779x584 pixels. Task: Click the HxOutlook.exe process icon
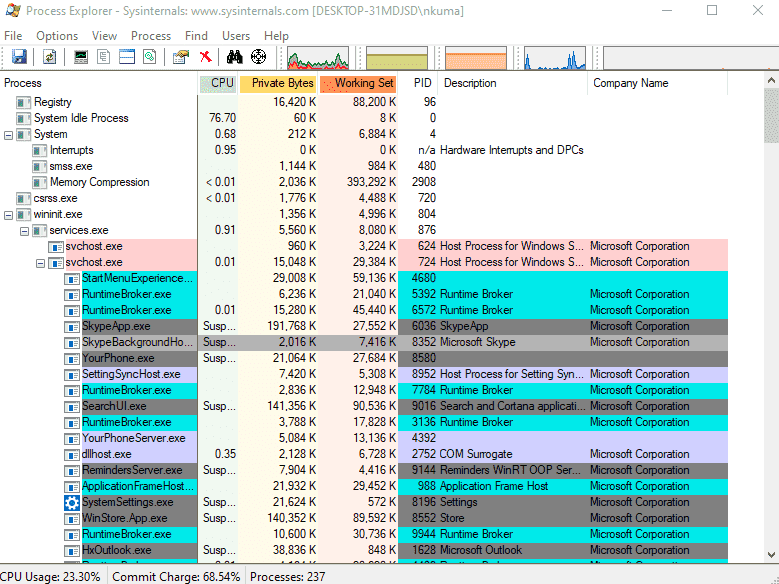[72, 551]
